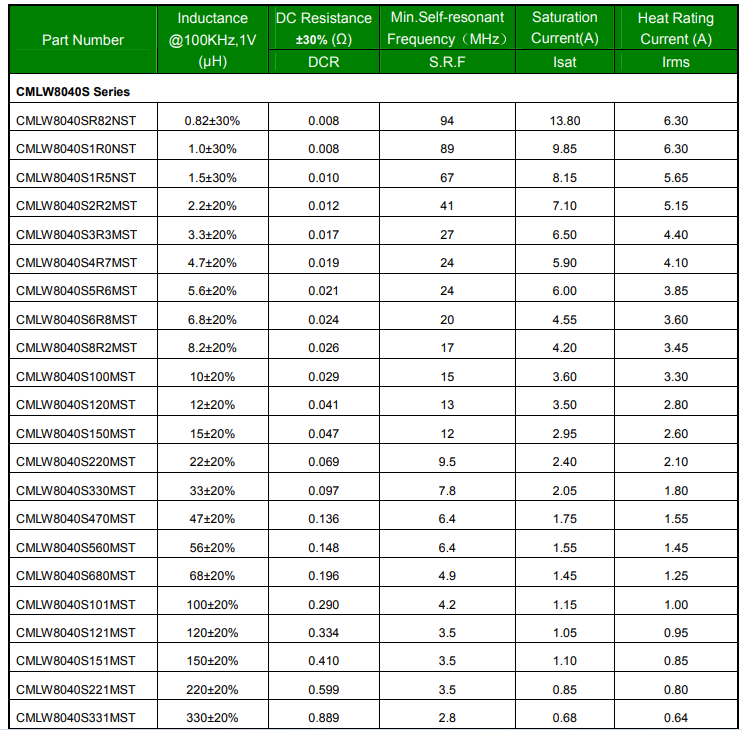This screenshot has height=730, width=742.
Task: Select S.R.F value 2.8
Action: click(447, 718)
